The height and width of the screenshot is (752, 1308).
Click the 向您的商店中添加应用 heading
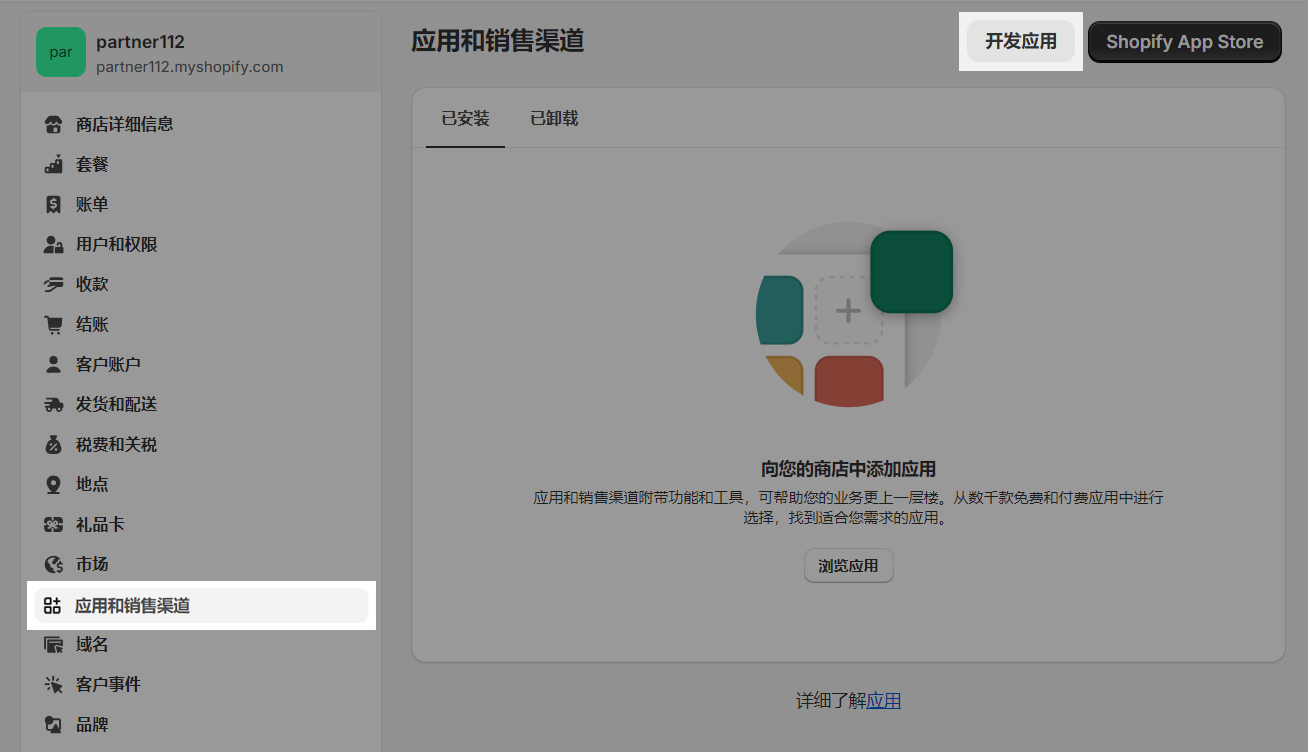(x=848, y=469)
